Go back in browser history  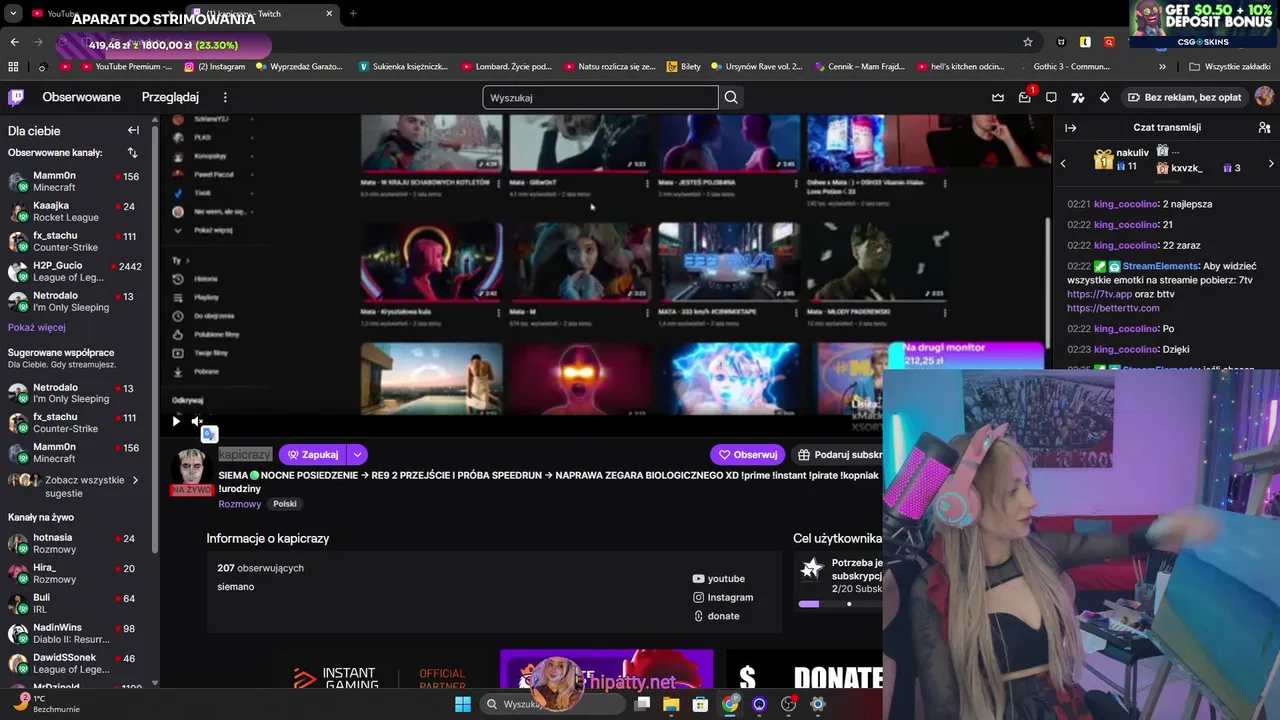(x=14, y=42)
